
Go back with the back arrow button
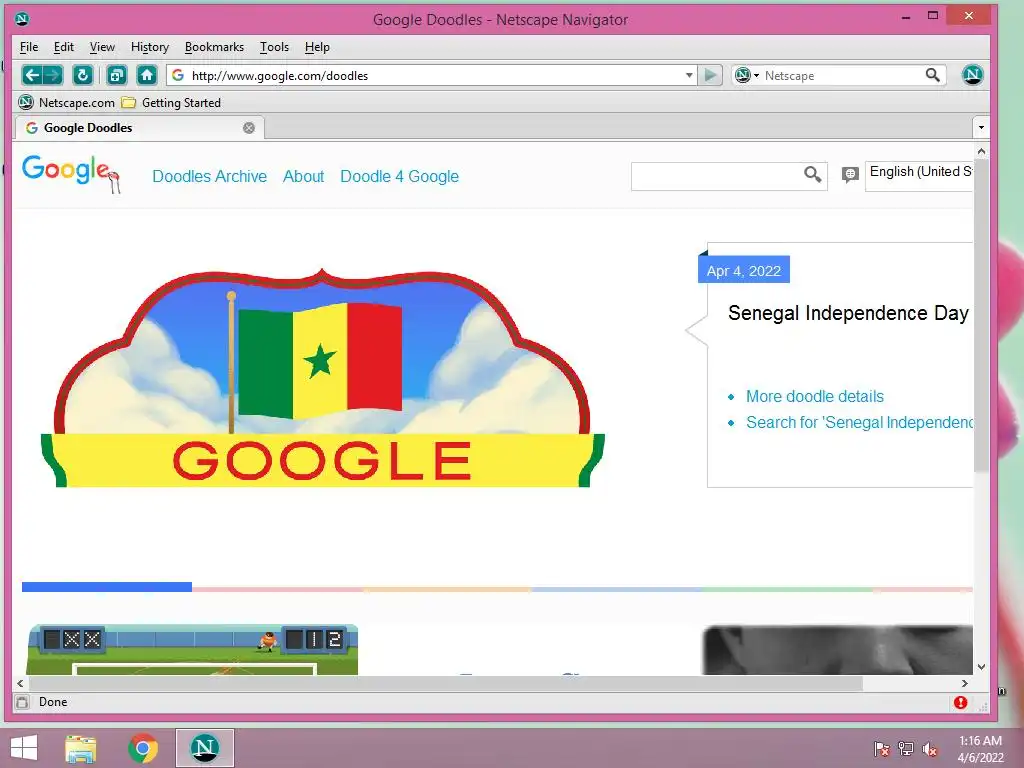click(31, 75)
